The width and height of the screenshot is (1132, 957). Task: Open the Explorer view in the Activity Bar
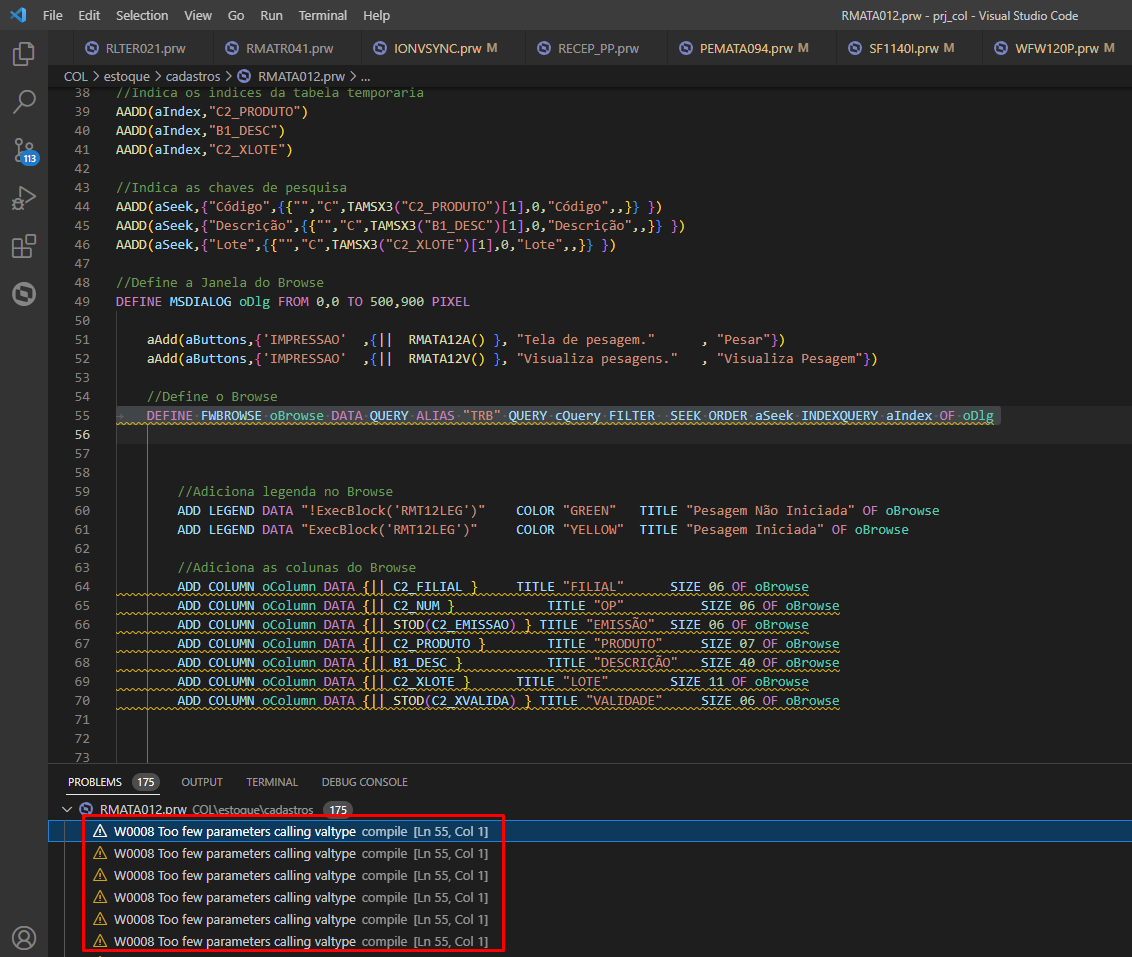(24, 54)
